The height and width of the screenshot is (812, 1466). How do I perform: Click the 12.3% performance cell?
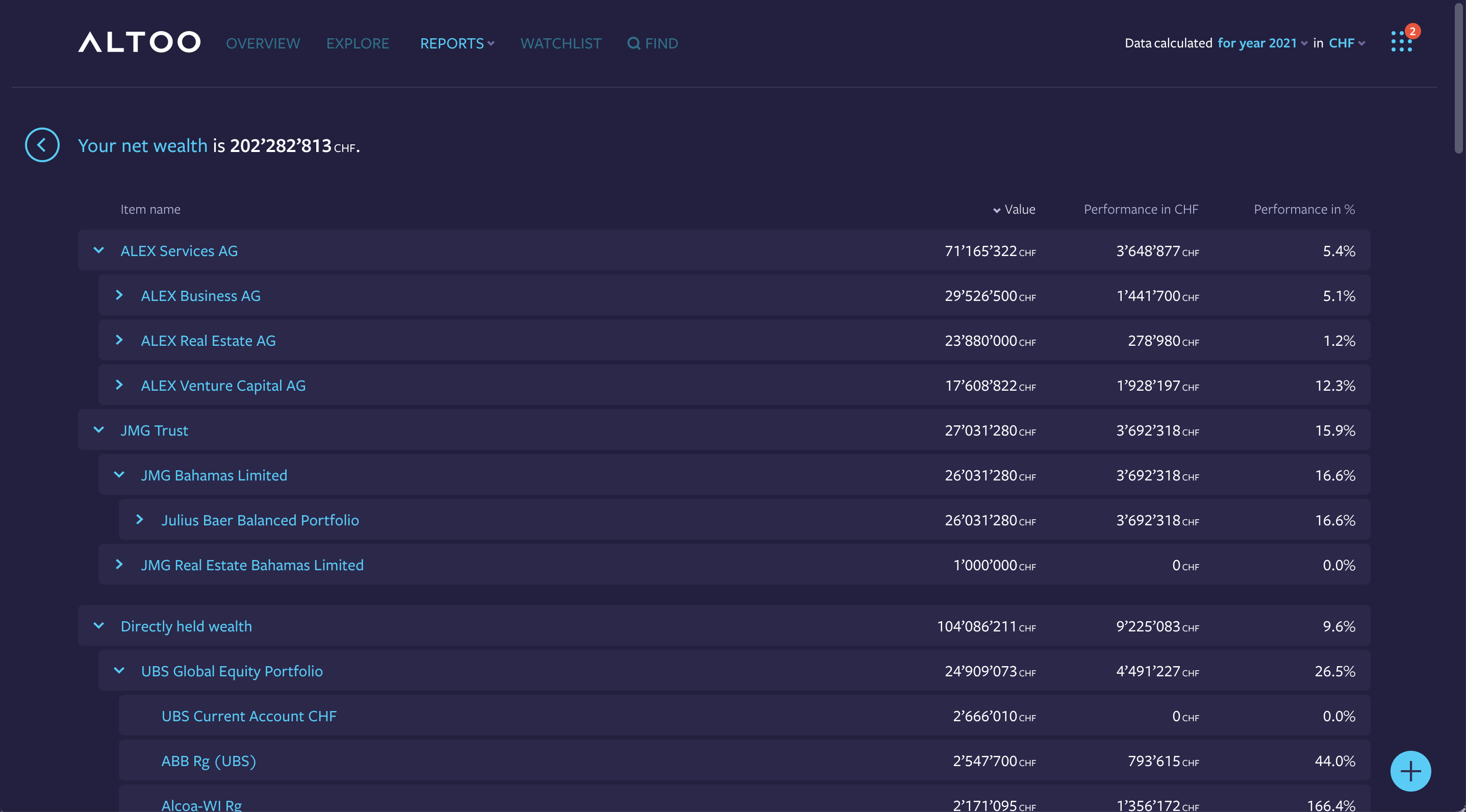point(1334,386)
